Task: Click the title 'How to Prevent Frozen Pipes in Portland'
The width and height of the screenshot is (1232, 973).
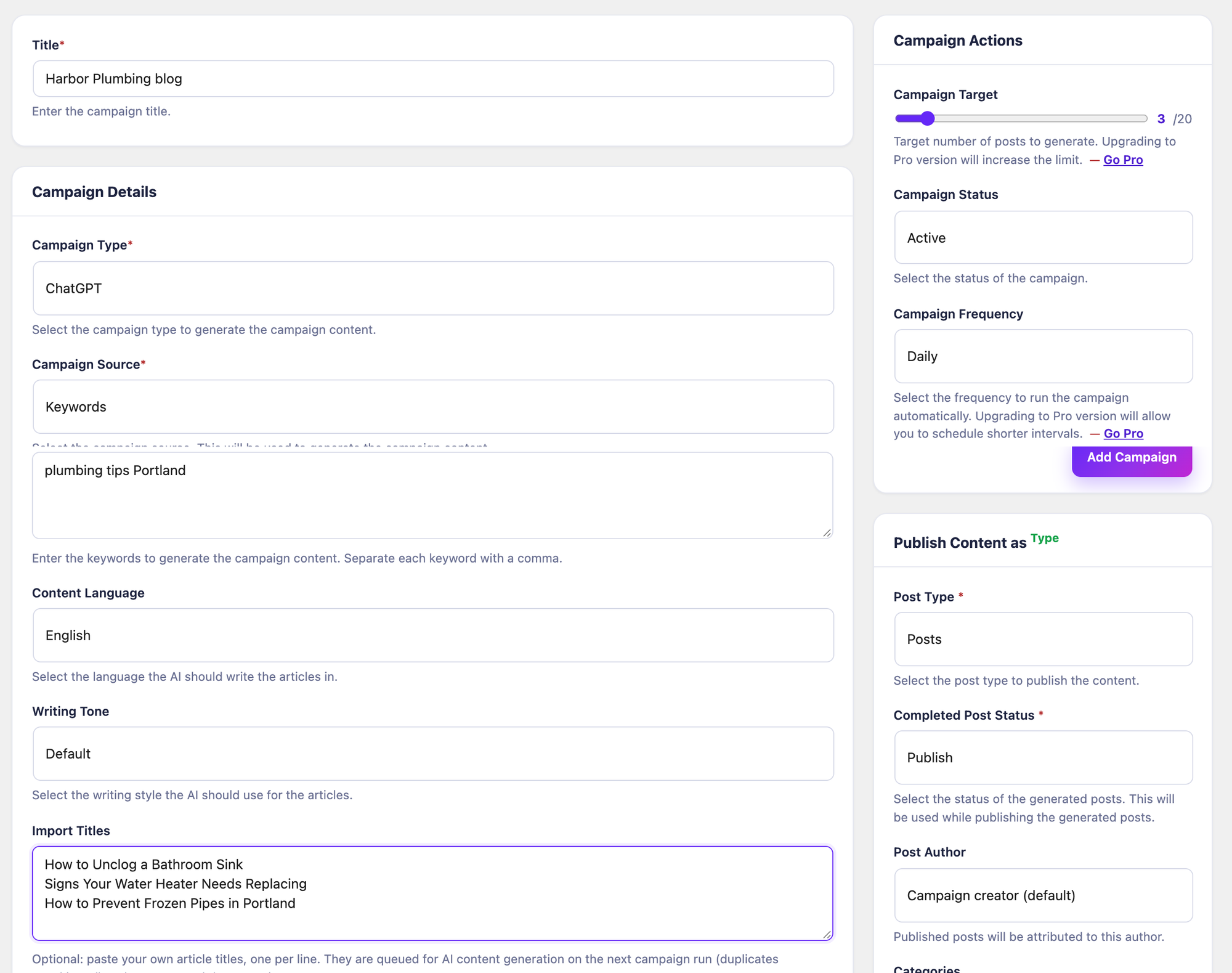Action: 170,903
